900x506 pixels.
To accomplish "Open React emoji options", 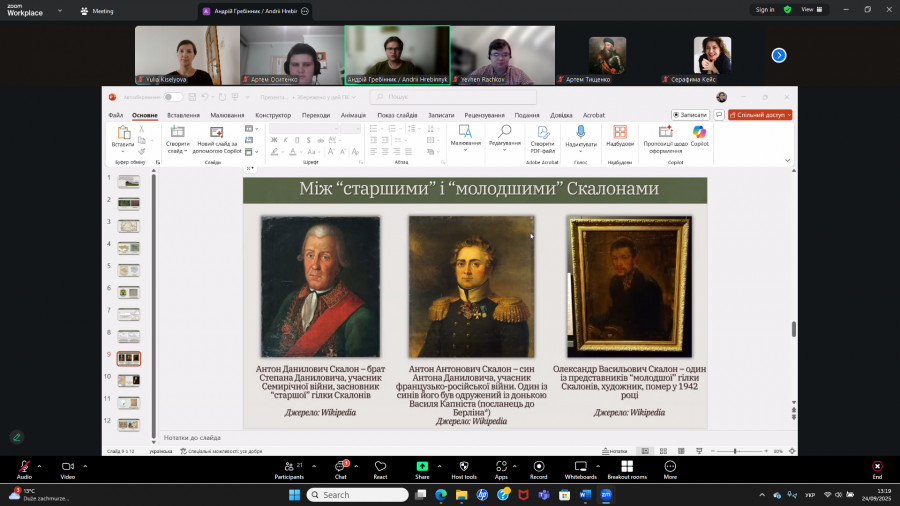I will click(x=380, y=468).
